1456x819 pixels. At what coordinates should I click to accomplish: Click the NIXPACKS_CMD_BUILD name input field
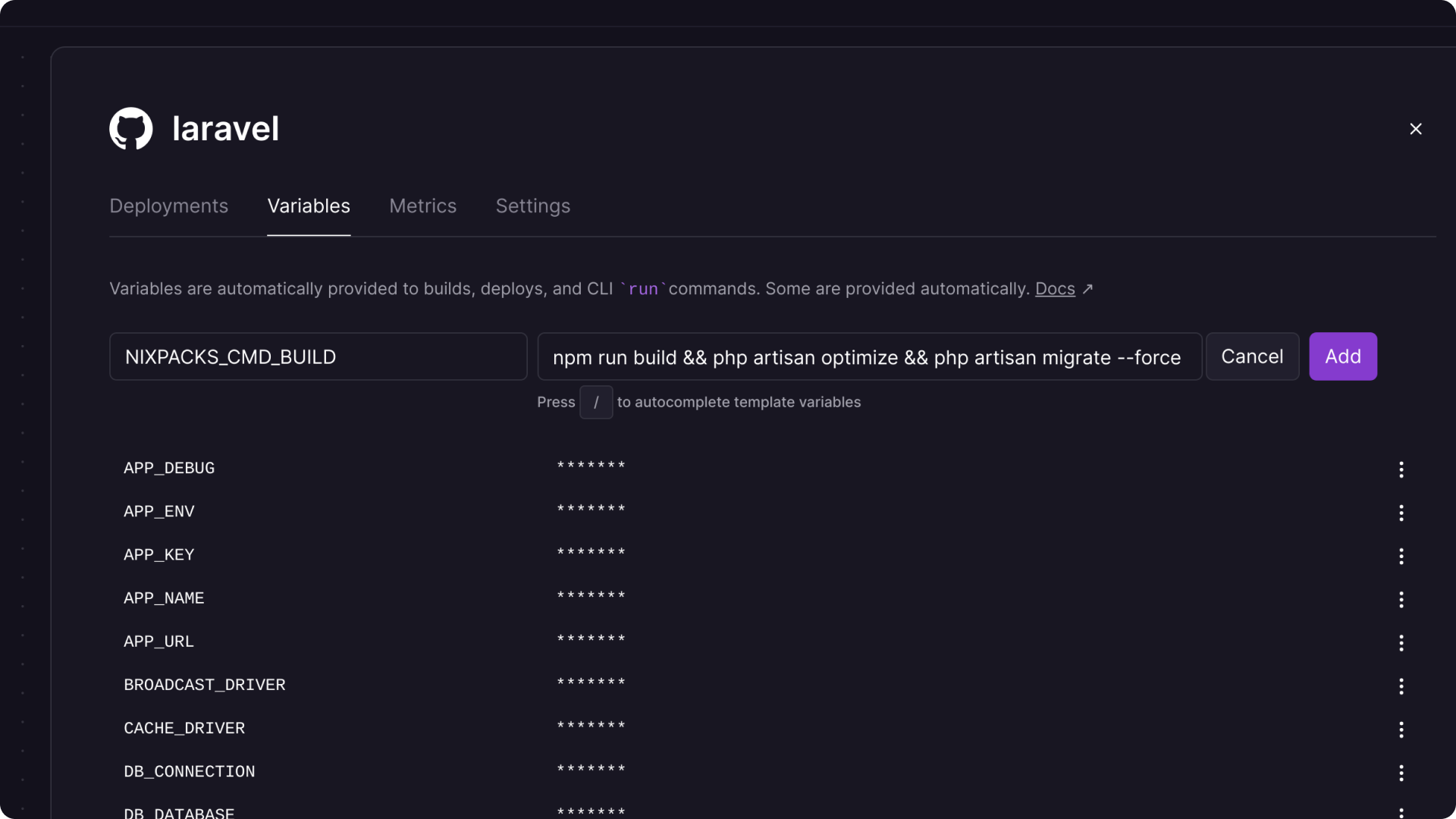tap(318, 356)
